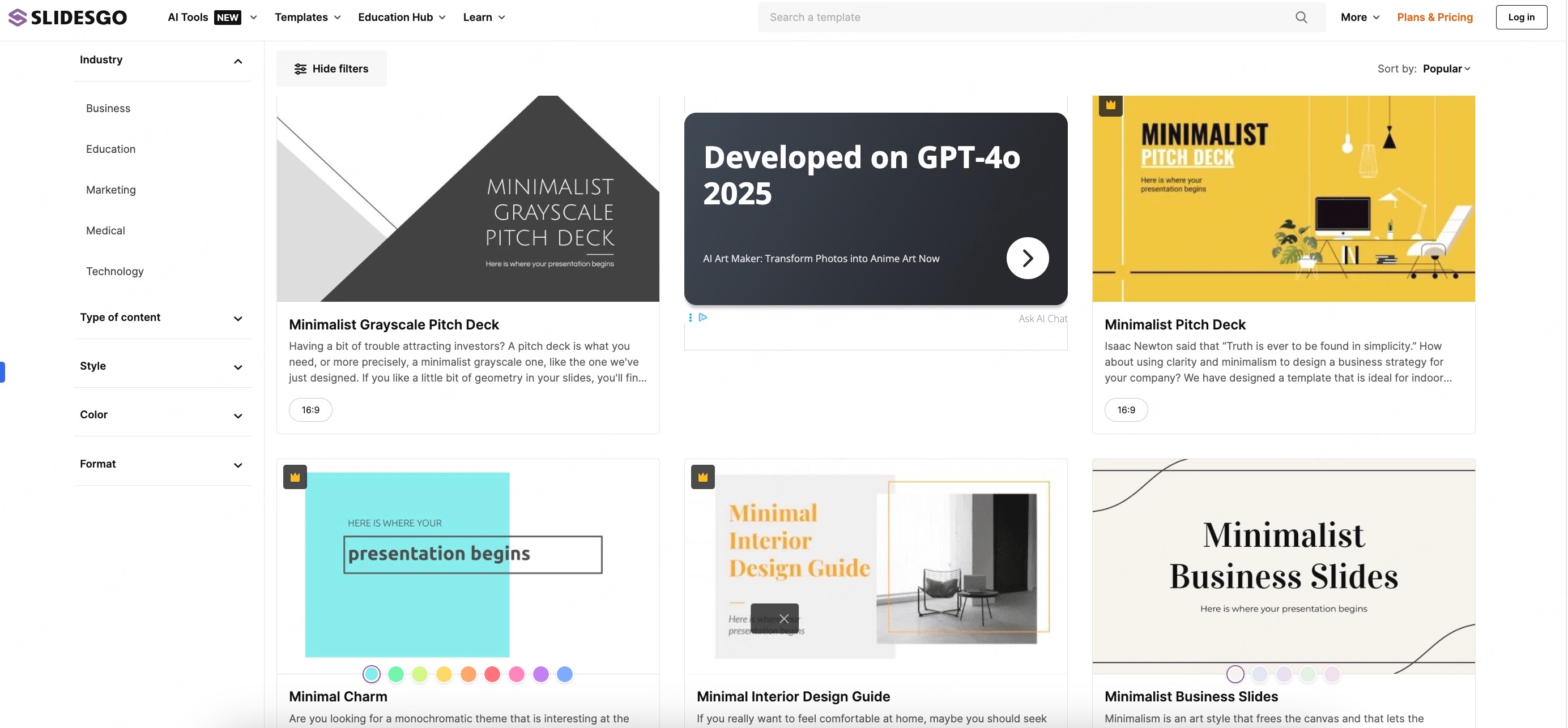Screen dimensions: 1568x728
Task: Open the Minimalist Grayscale Pitch Deck thumbnail
Action: (468, 198)
